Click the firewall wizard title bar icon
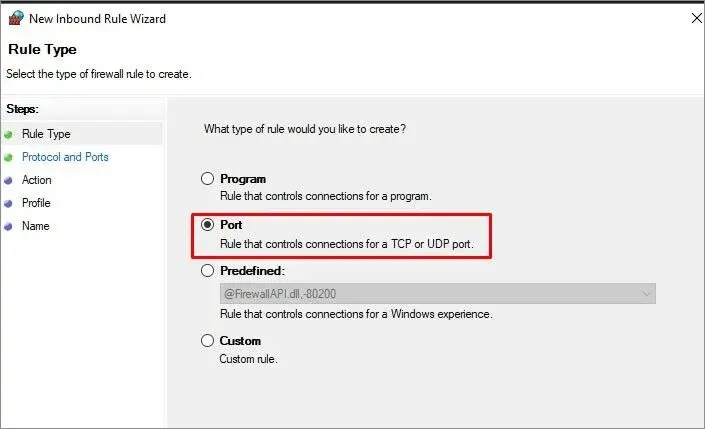The width and height of the screenshot is (705, 429). click(x=16, y=18)
